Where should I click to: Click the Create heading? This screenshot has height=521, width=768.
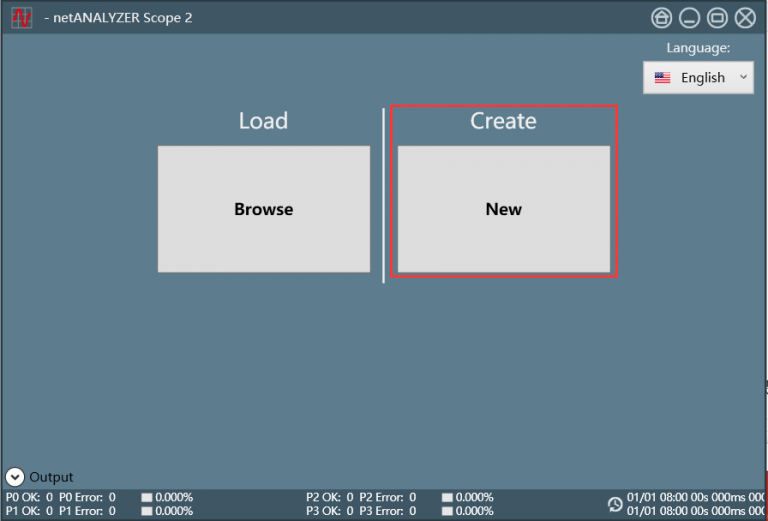pyautogui.click(x=503, y=121)
